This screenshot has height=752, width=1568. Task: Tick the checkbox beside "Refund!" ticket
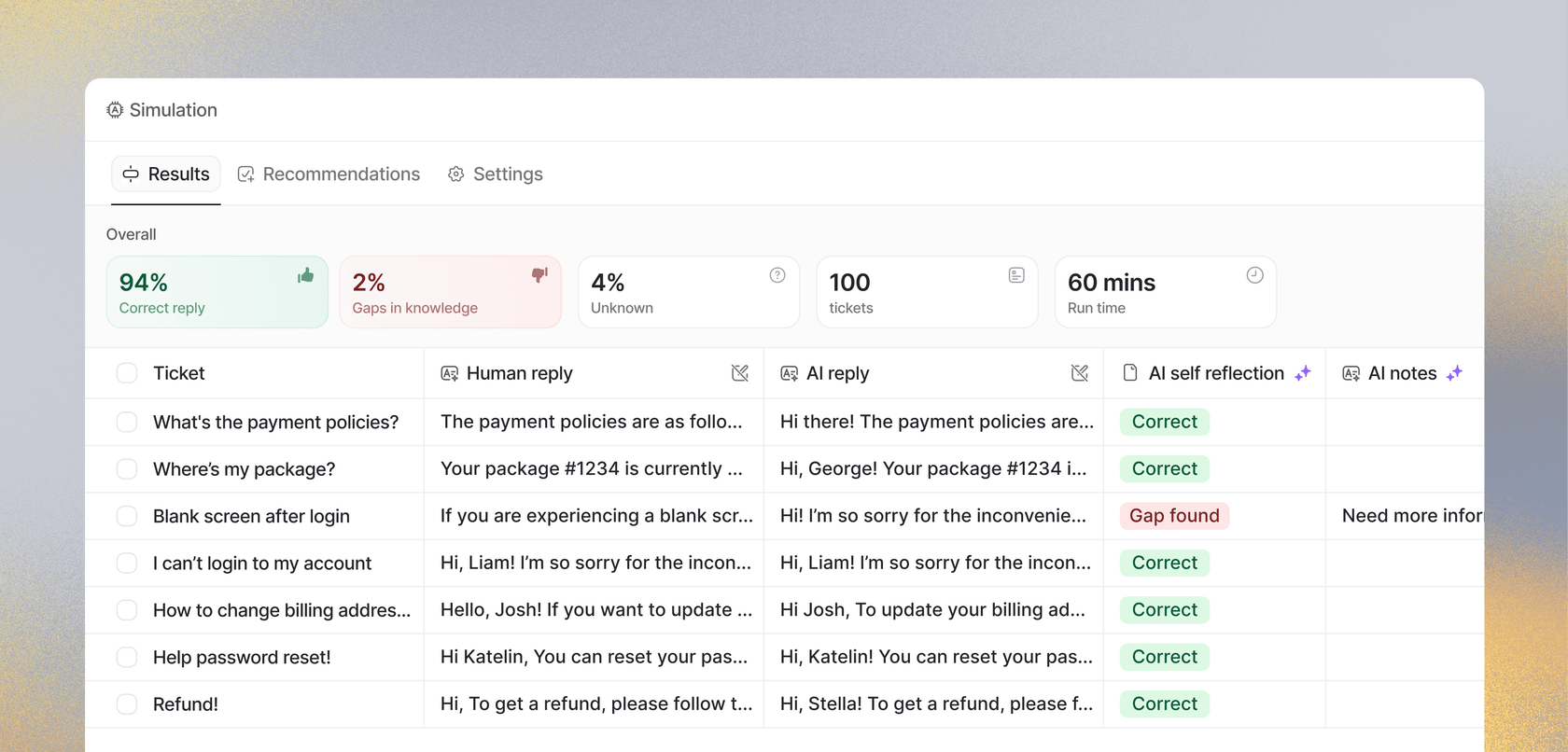coord(127,704)
